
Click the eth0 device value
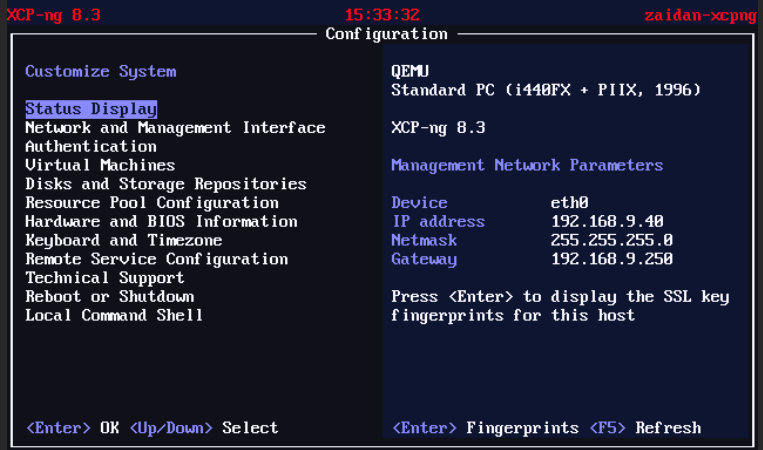570,203
